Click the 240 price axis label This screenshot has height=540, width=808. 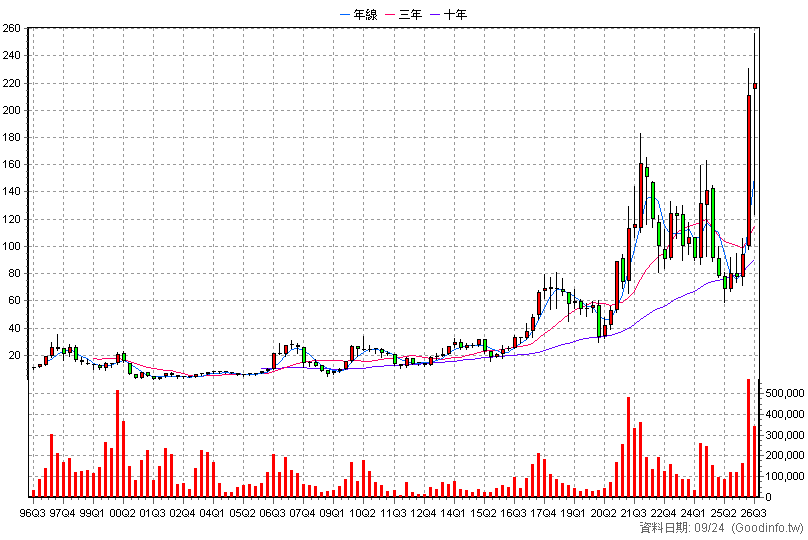[11, 56]
